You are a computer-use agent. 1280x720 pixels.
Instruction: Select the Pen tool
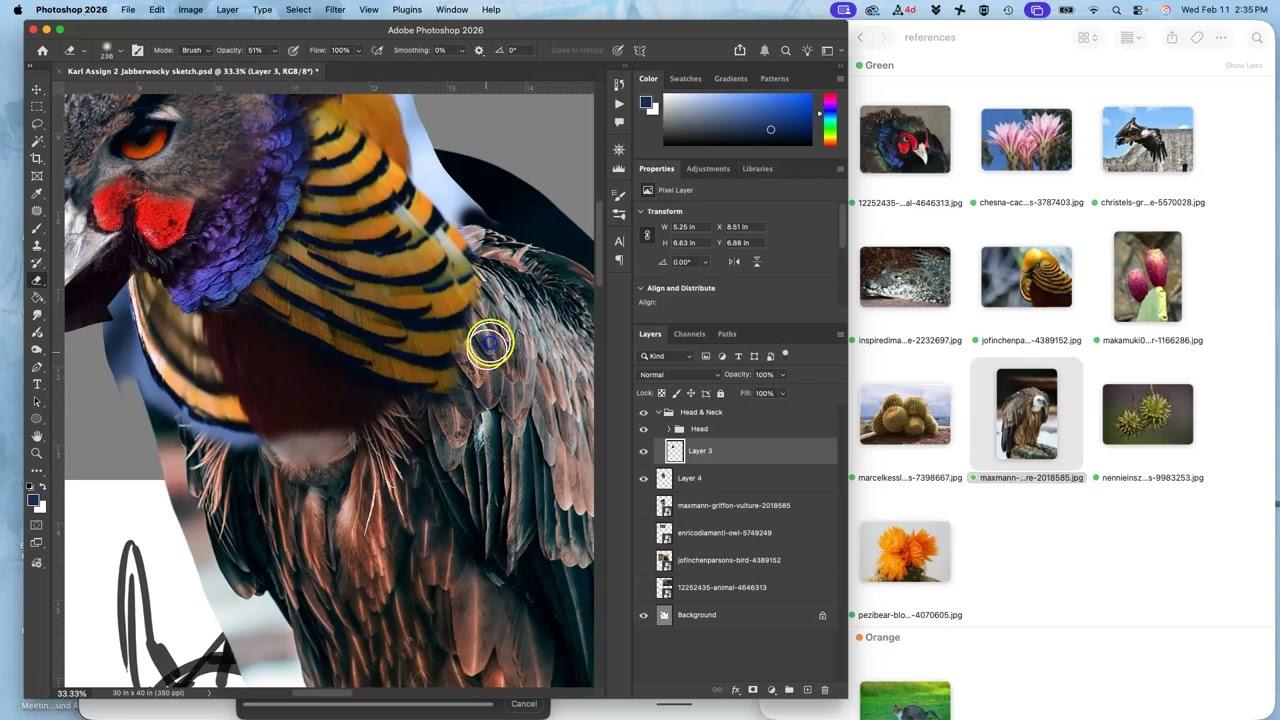coord(37,367)
